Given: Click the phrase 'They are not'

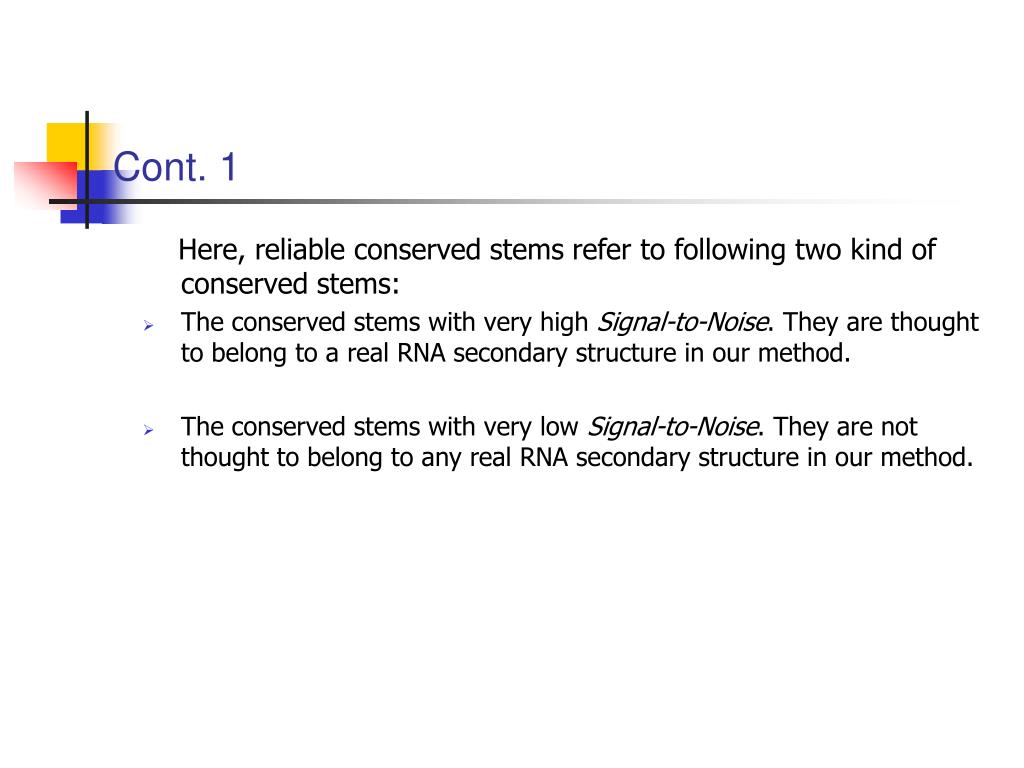Looking at the screenshot, I should pyautogui.click(x=845, y=426).
